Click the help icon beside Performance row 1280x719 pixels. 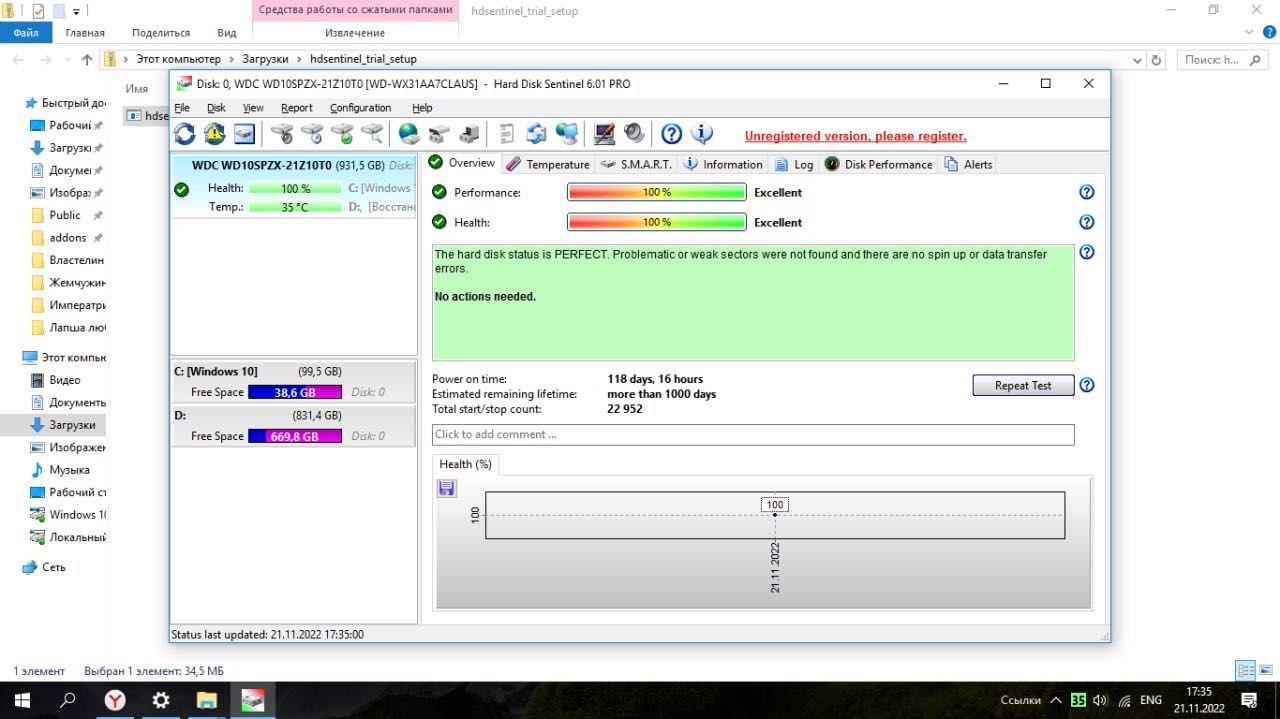[x=1087, y=192]
